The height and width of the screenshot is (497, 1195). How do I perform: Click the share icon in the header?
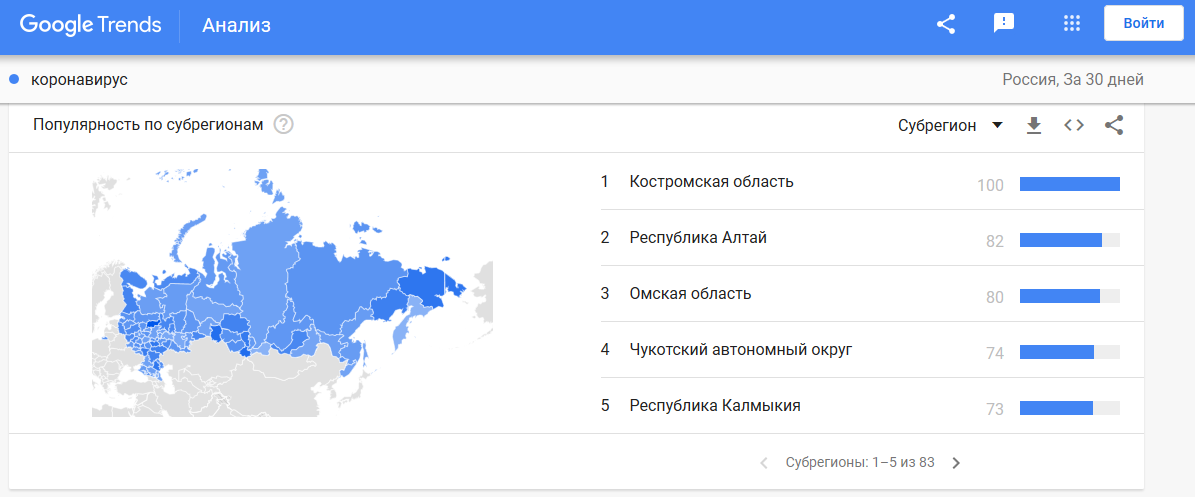(x=946, y=24)
